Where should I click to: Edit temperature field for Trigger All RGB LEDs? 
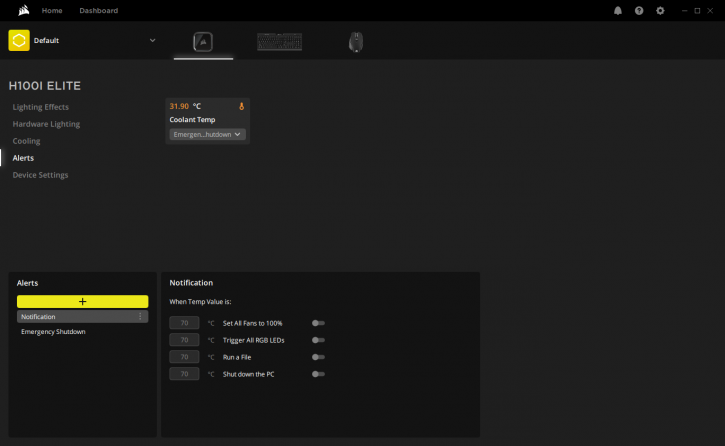(x=184, y=340)
